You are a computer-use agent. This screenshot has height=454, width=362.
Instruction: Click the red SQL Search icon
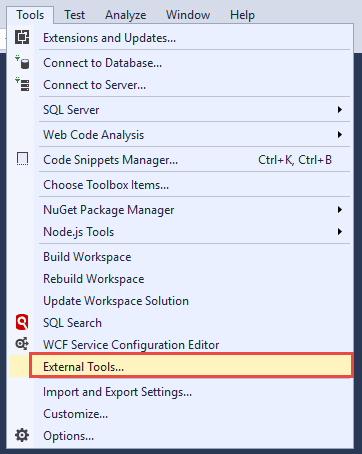tap(22, 322)
